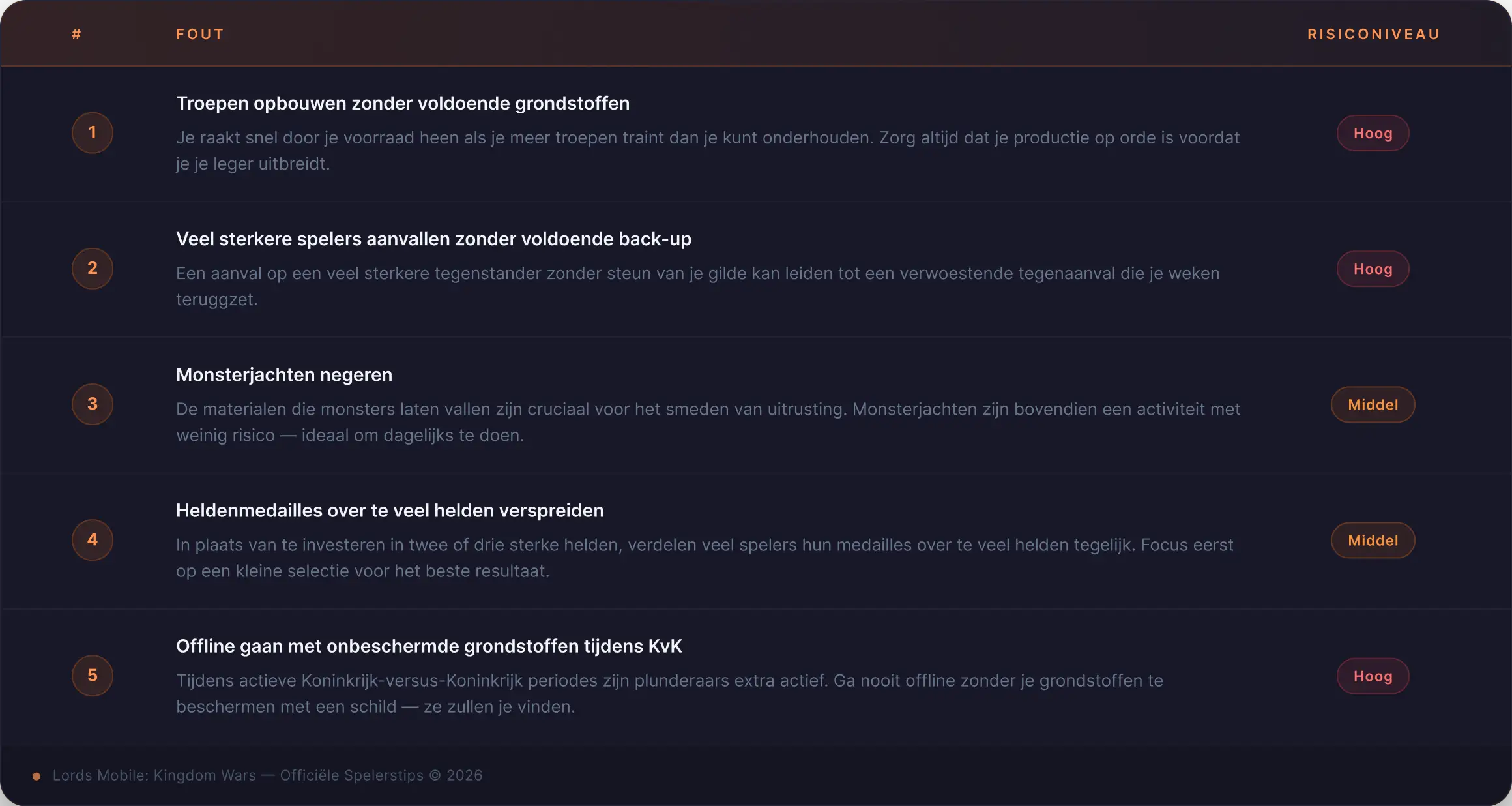Click the FOUT column header

pos(200,35)
